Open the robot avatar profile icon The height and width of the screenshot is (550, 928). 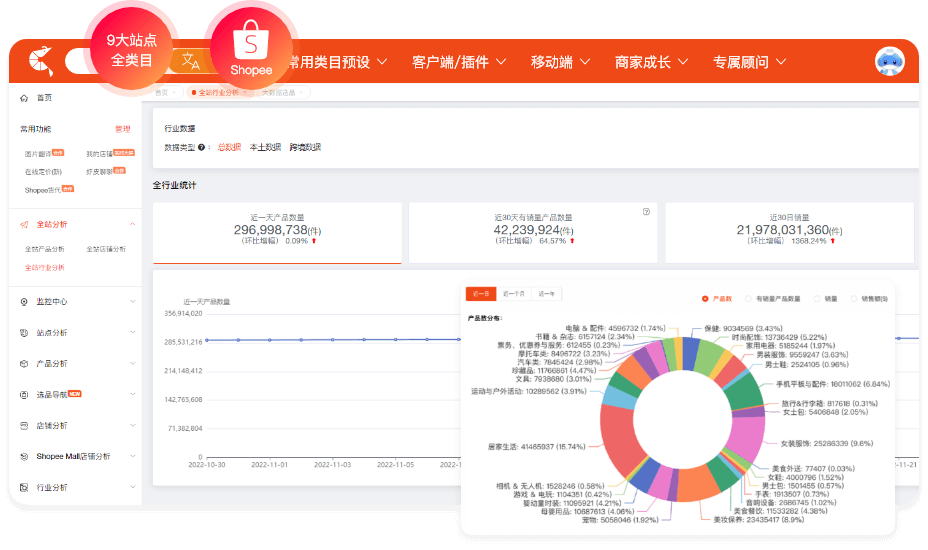(888, 62)
